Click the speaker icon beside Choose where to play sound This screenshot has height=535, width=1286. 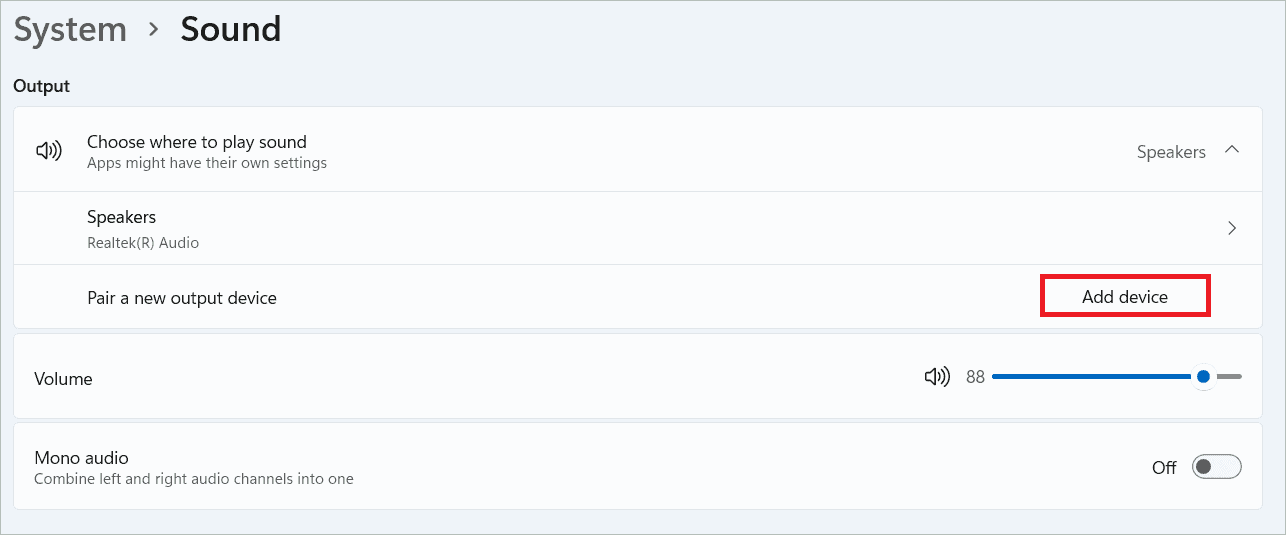point(48,151)
